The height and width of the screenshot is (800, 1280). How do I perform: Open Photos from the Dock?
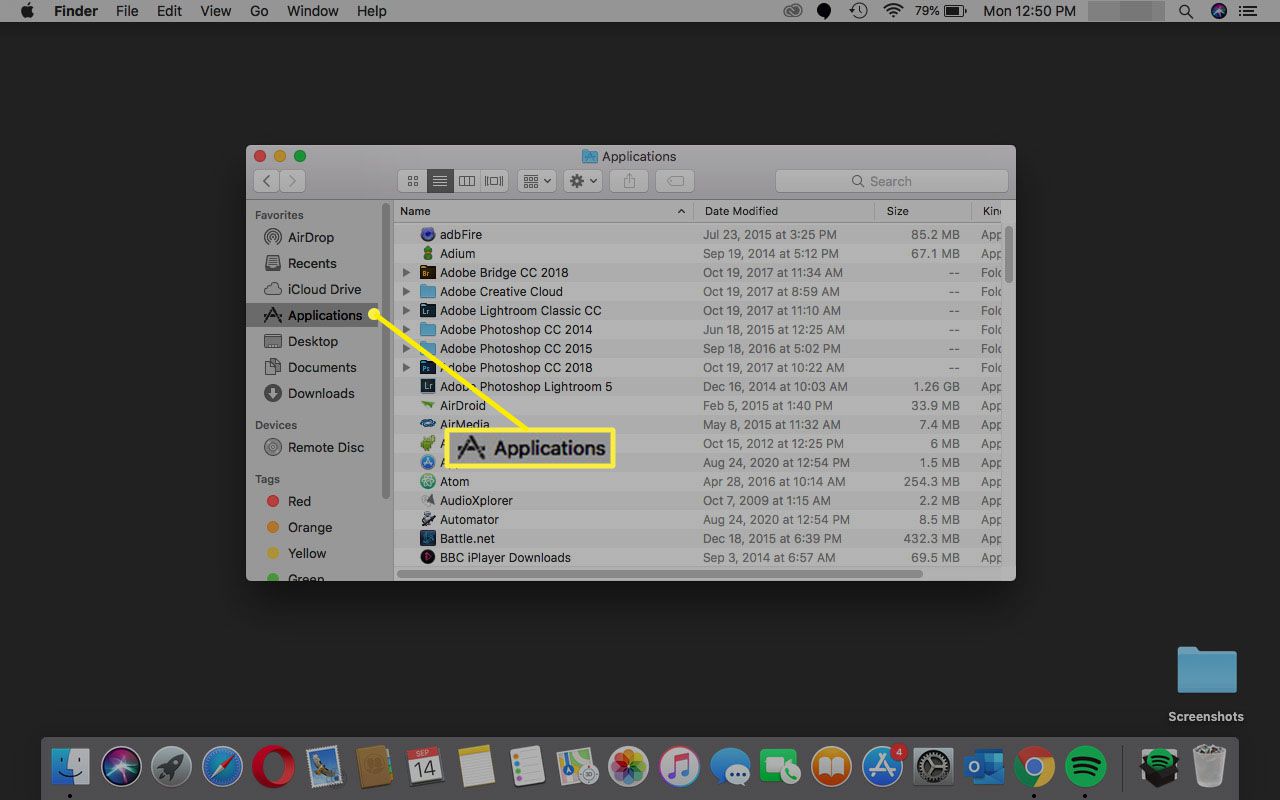[629, 768]
